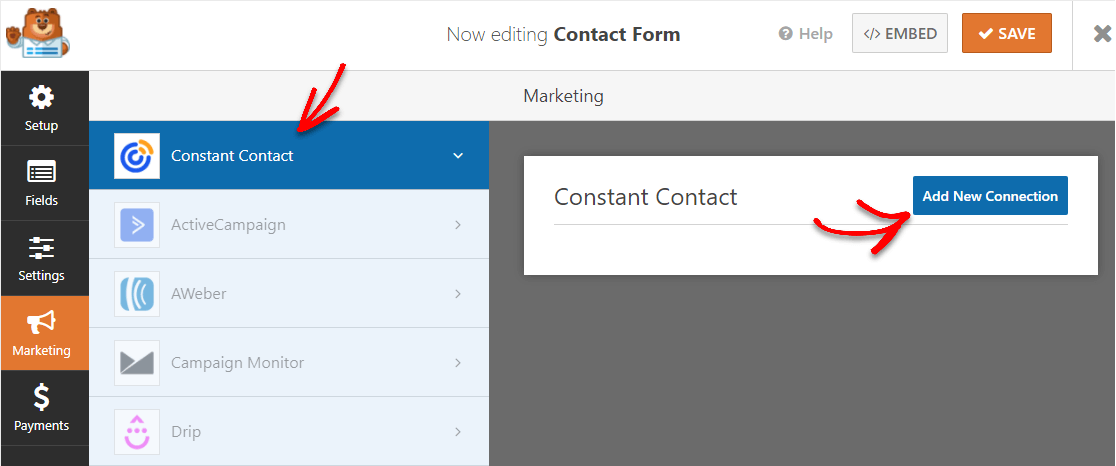Click the Campaign Monitor envelope icon
The image size is (1116, 466).
137,363
